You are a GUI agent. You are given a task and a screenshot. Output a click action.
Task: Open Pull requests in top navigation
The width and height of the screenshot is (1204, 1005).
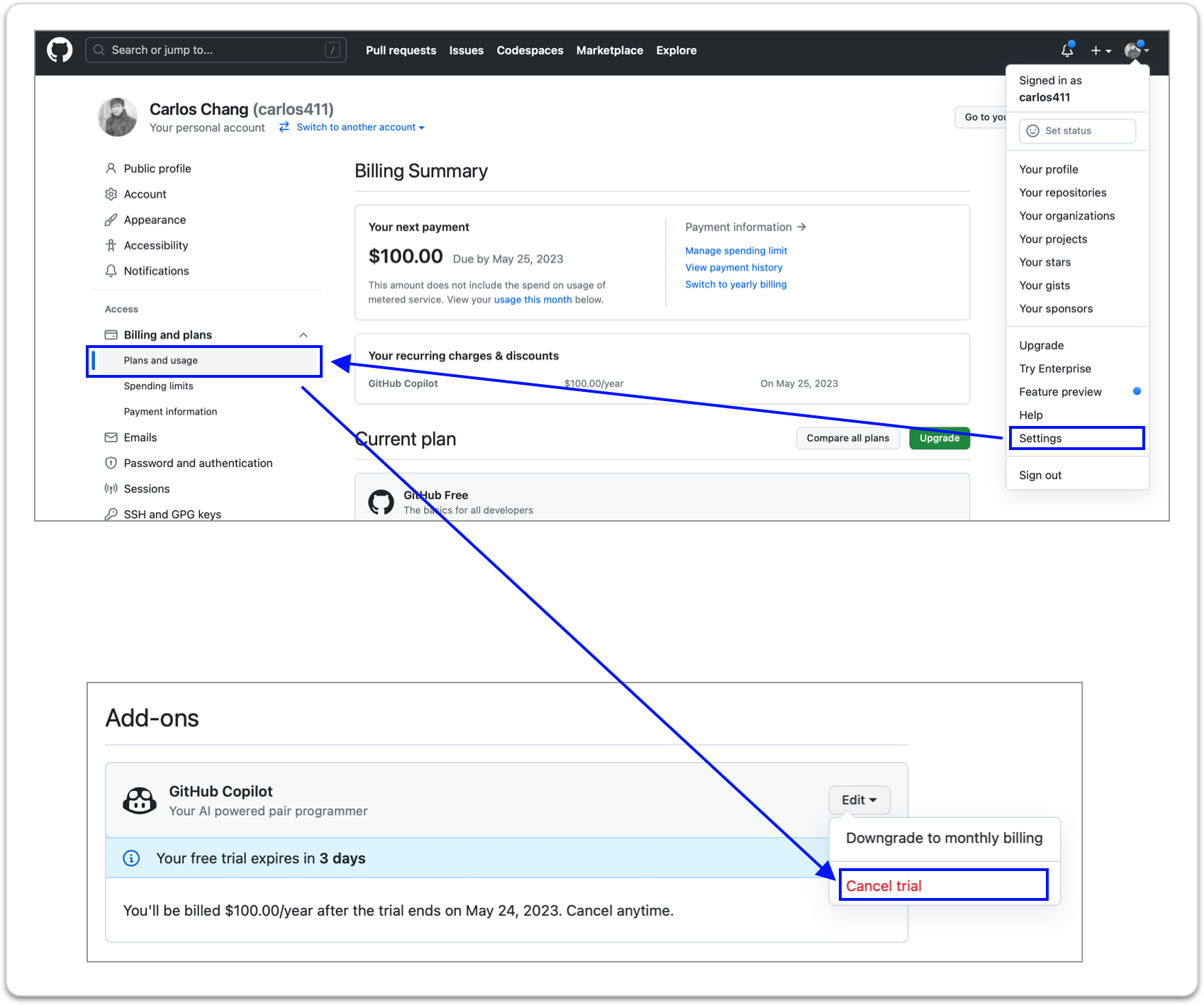[x=401, y=50]
